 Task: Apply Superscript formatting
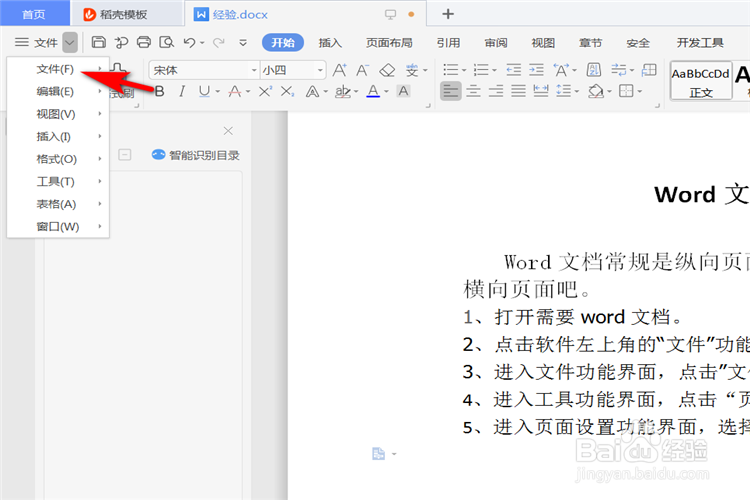click(265, 91)
